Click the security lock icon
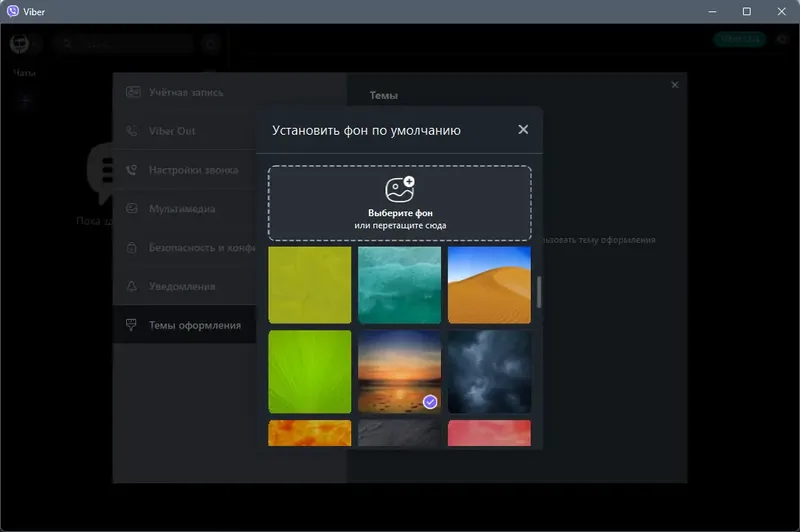The width and height of the screenshot is (800, 532). [132, 247]
